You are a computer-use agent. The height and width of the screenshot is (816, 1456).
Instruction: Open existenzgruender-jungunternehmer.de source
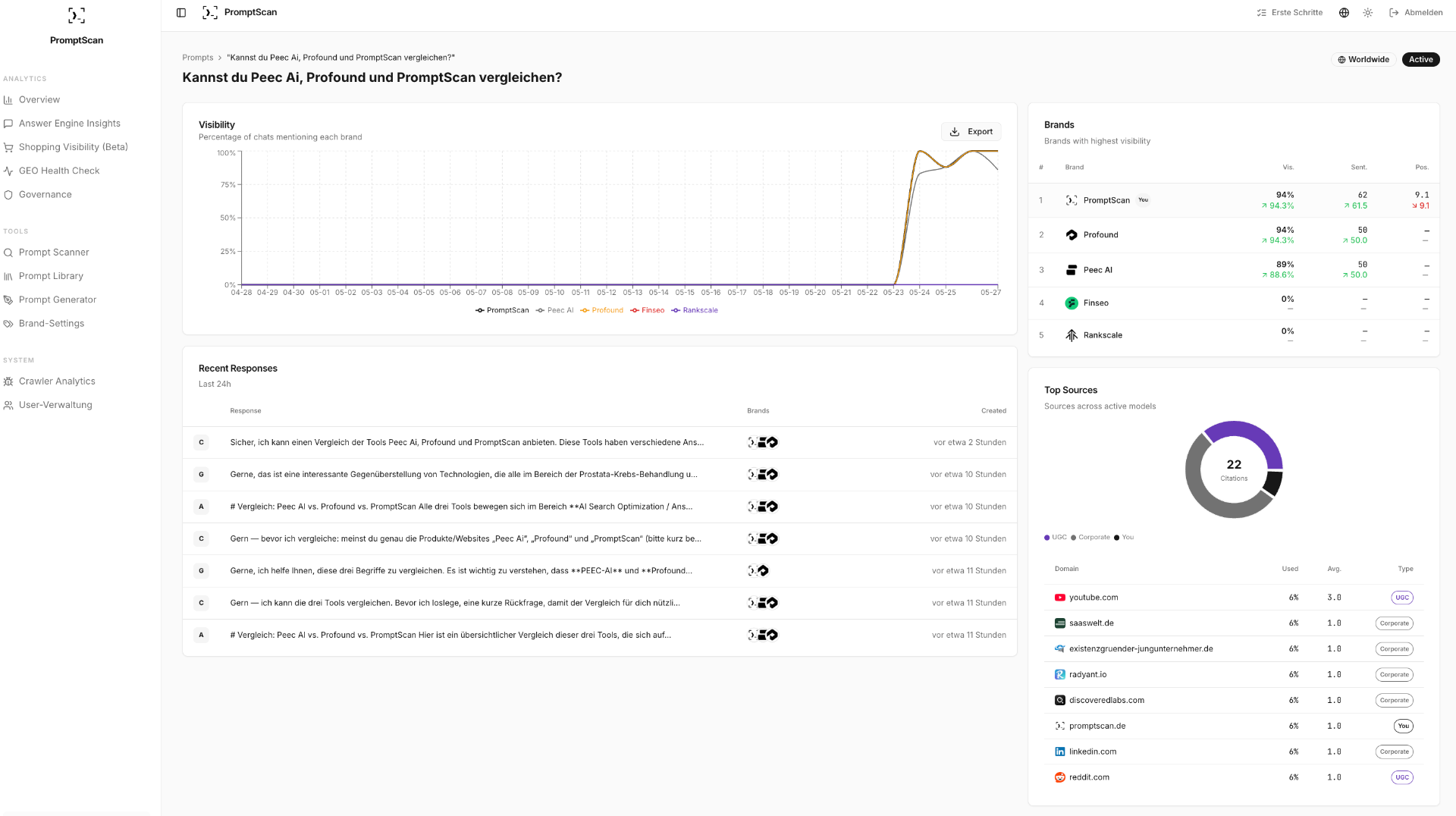[x=1234, y=649]
